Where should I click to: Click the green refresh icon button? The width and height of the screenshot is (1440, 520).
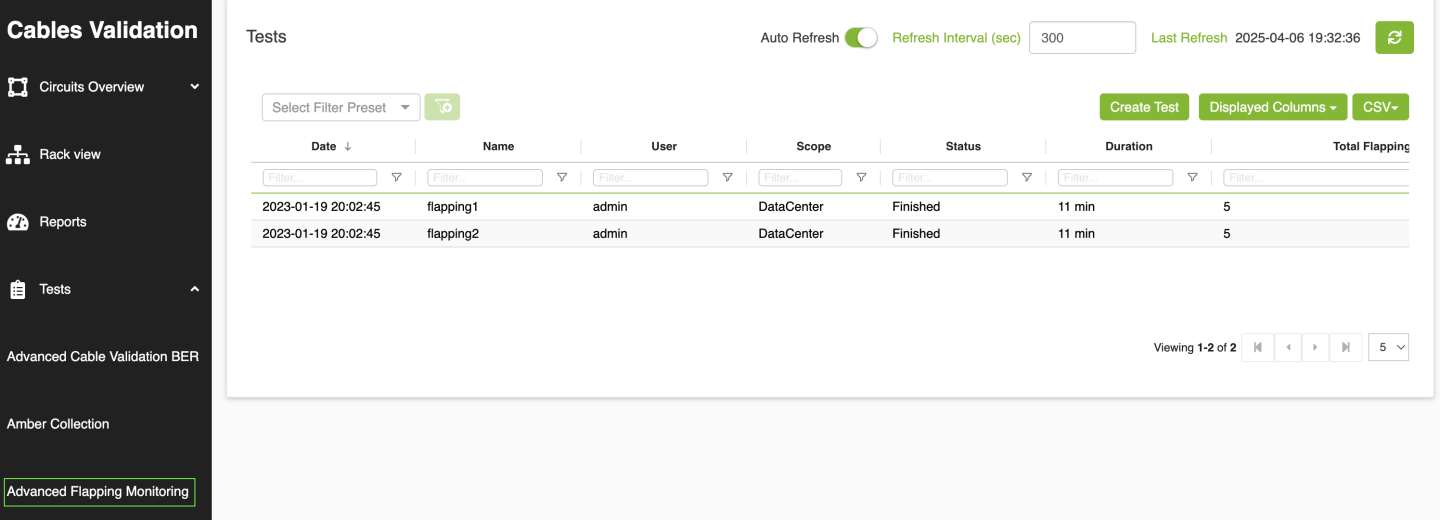click(x=1394, y=38)
